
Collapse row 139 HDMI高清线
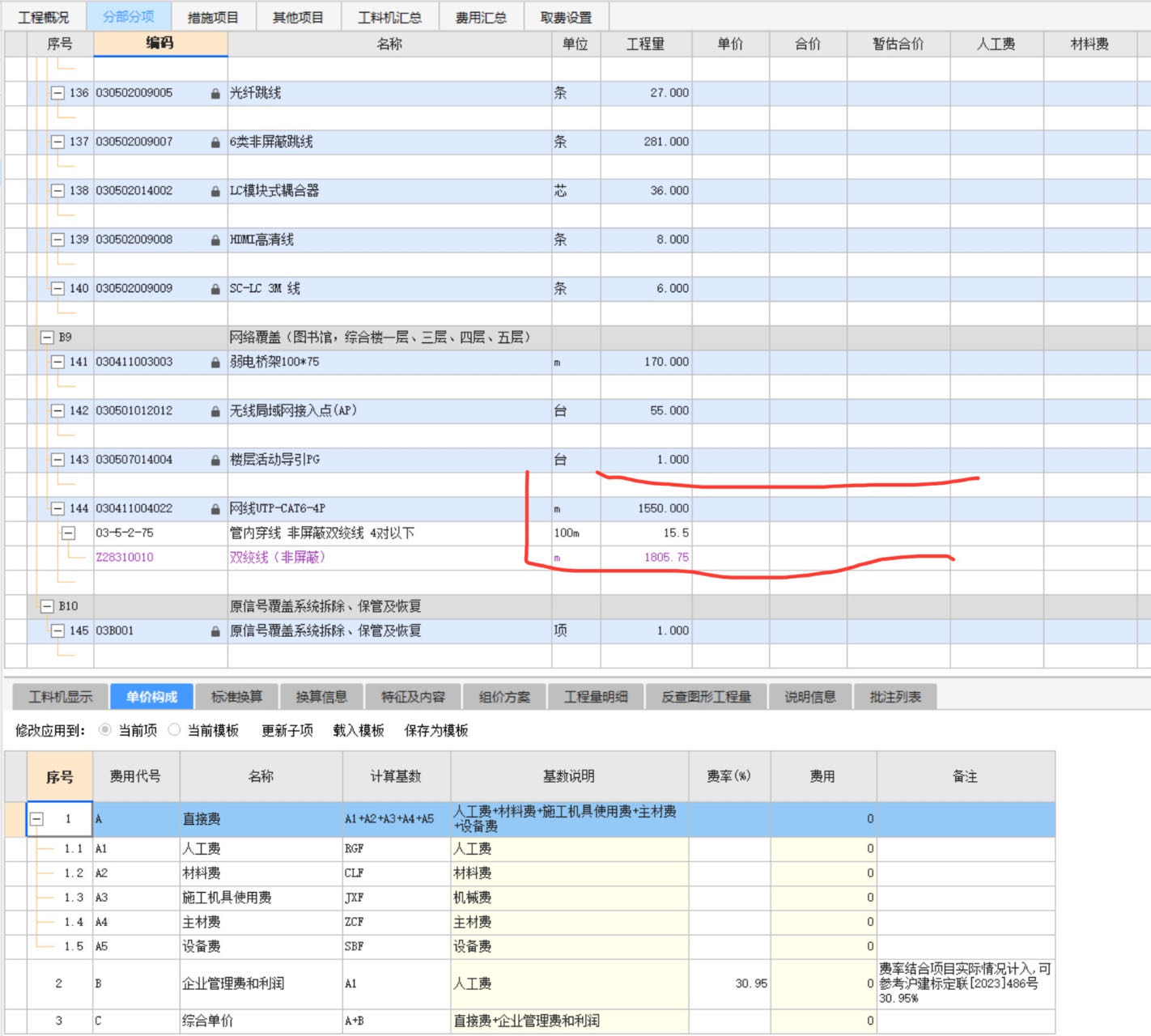(57, 240)
